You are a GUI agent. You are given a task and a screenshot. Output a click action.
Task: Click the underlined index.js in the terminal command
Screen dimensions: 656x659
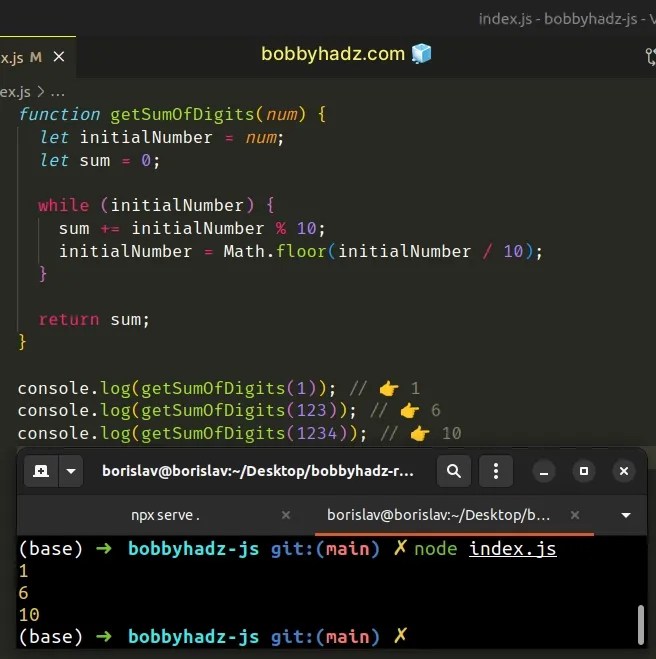pyautogui.click(x=513, y=549)
